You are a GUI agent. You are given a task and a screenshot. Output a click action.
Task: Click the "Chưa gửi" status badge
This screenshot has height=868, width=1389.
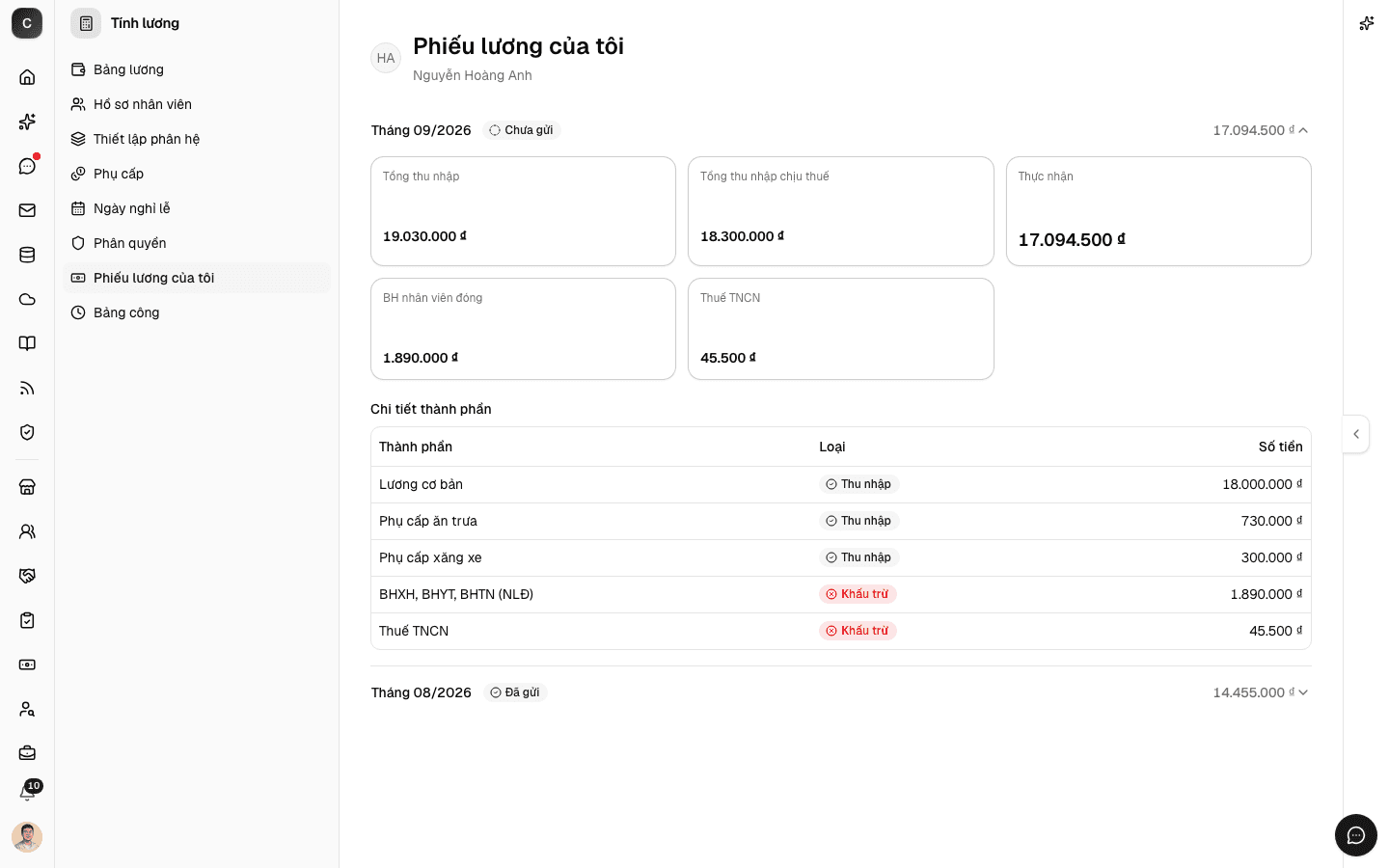522,130
